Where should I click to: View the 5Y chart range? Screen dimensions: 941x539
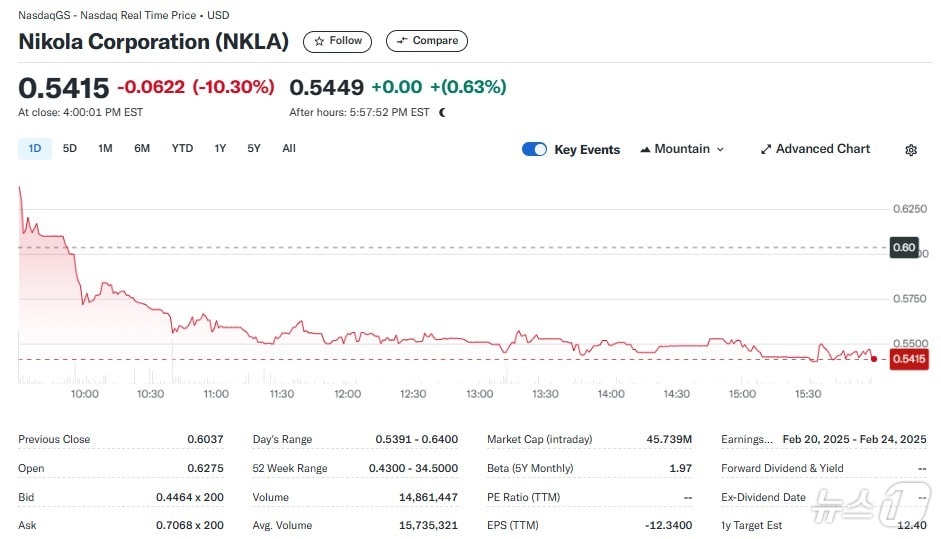coord(254,149)
